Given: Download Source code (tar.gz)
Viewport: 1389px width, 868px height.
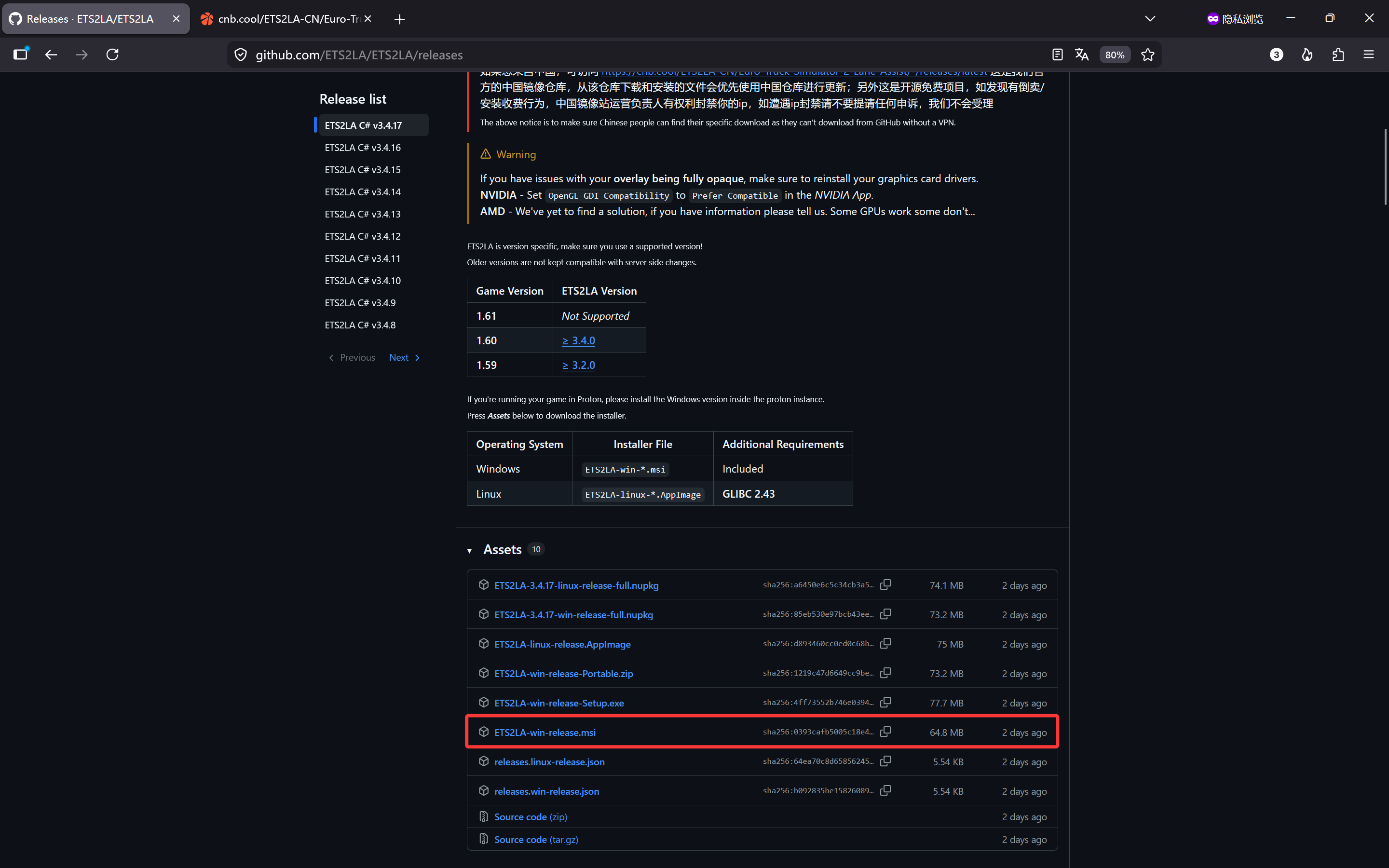Looking at the screenshot, I should click(x=536, y=839).
